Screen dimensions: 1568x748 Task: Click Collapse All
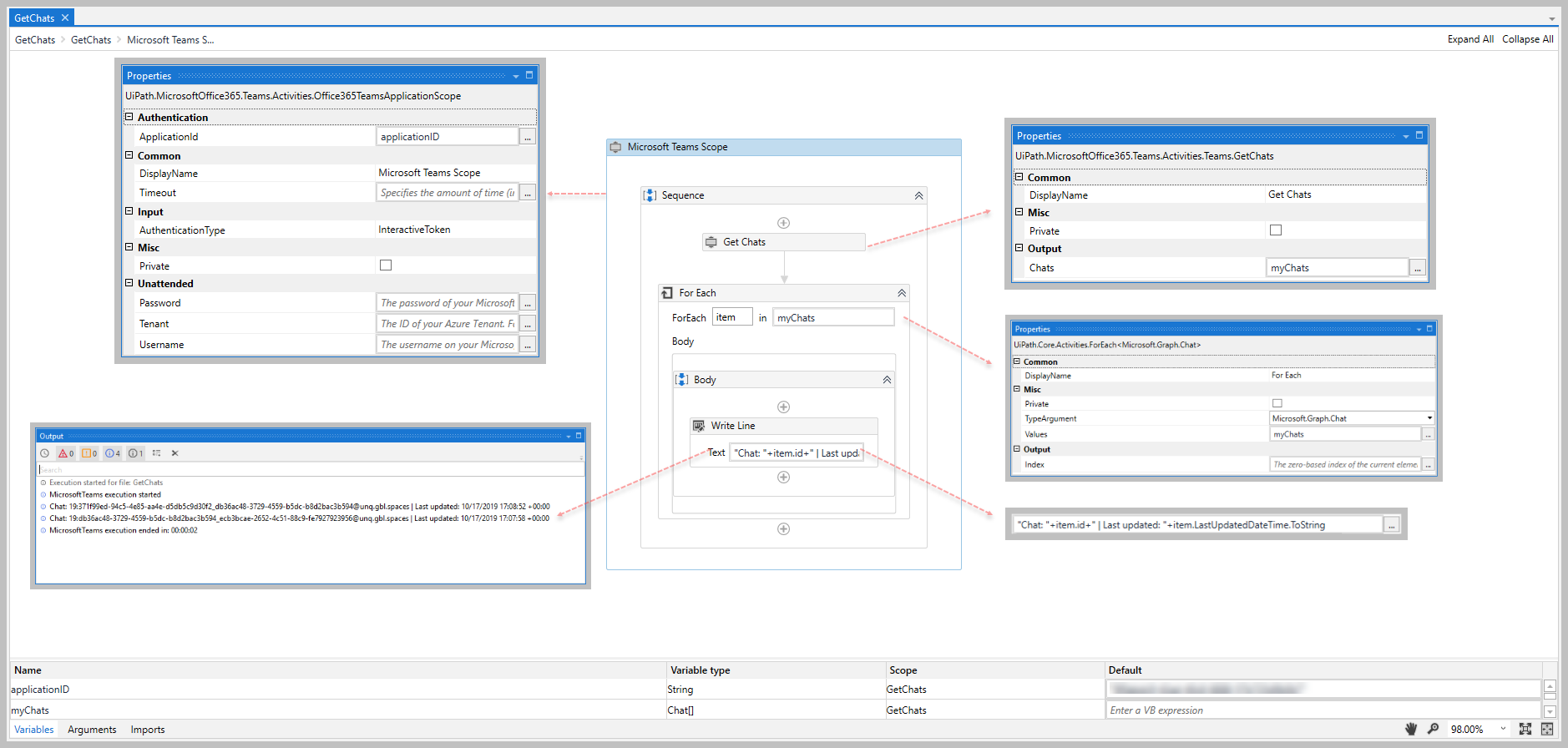pyautogui.click(x=1528, y=39)
